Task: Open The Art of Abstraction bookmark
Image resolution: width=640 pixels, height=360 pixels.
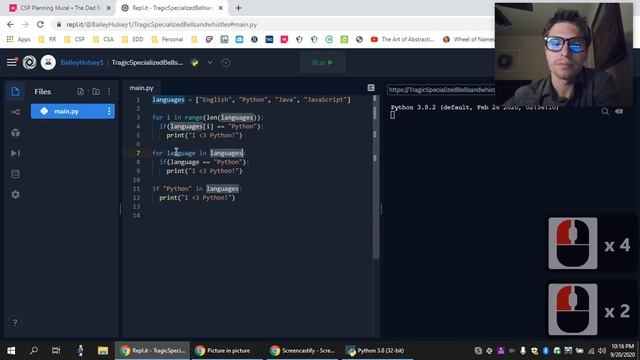Action: coord(403,39)
